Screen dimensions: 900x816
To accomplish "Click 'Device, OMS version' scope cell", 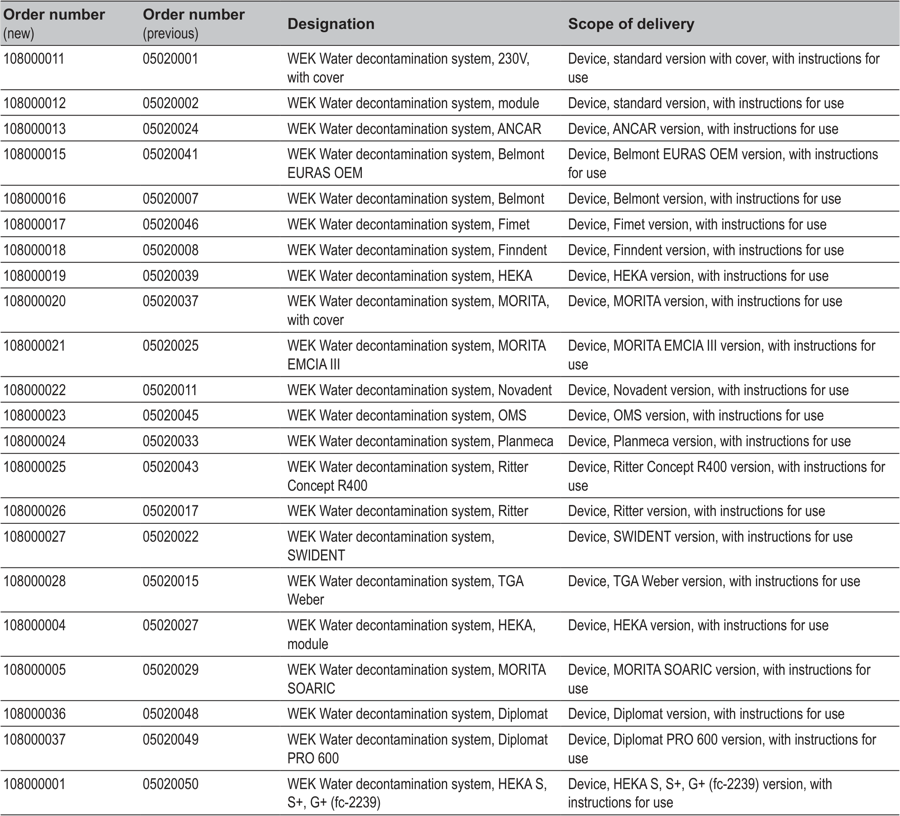I will pyautogui.click(x=696, y=415).
